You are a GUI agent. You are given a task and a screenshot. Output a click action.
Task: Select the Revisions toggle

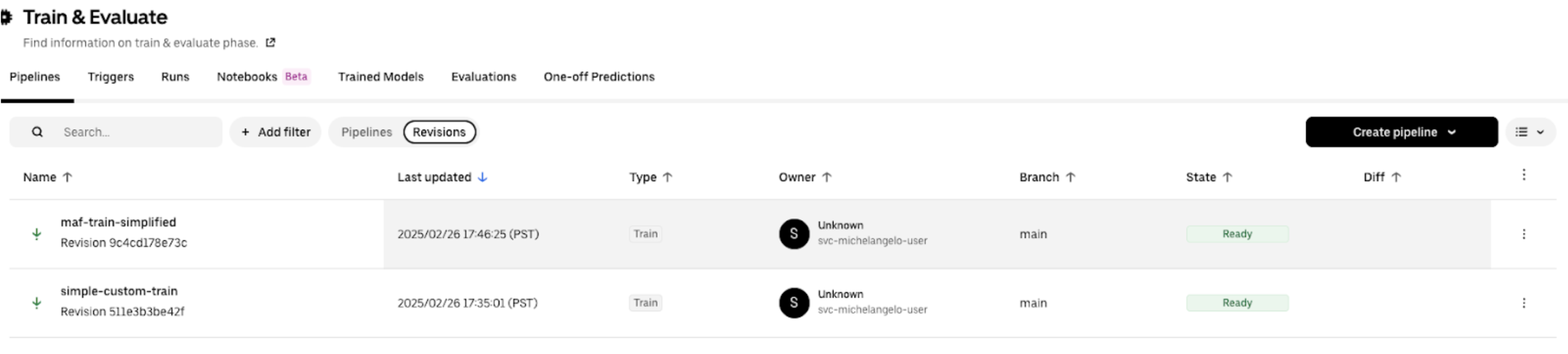(x=439, y=131)
